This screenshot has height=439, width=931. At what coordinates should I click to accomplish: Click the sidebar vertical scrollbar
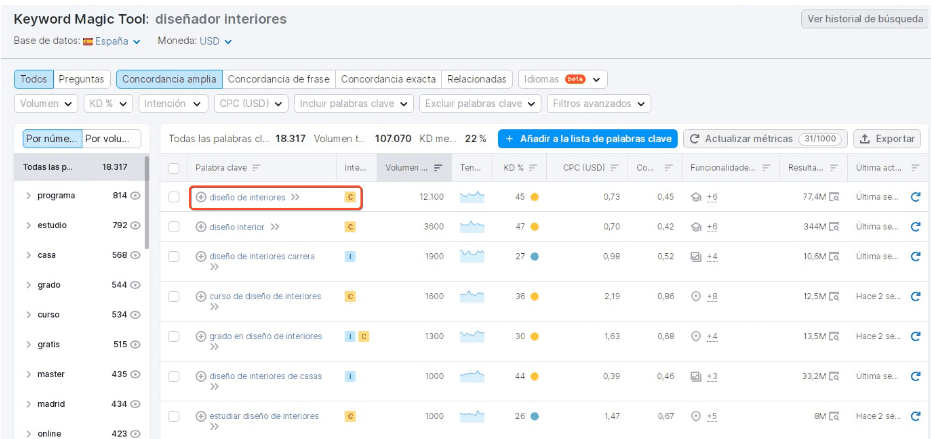coord(147,202)
